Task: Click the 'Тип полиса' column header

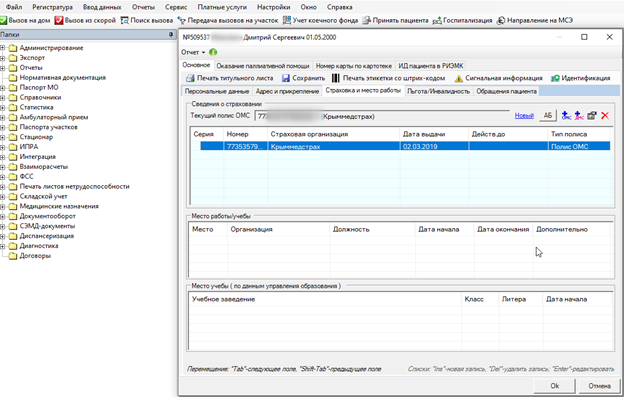Action: (x=579, y=134)
